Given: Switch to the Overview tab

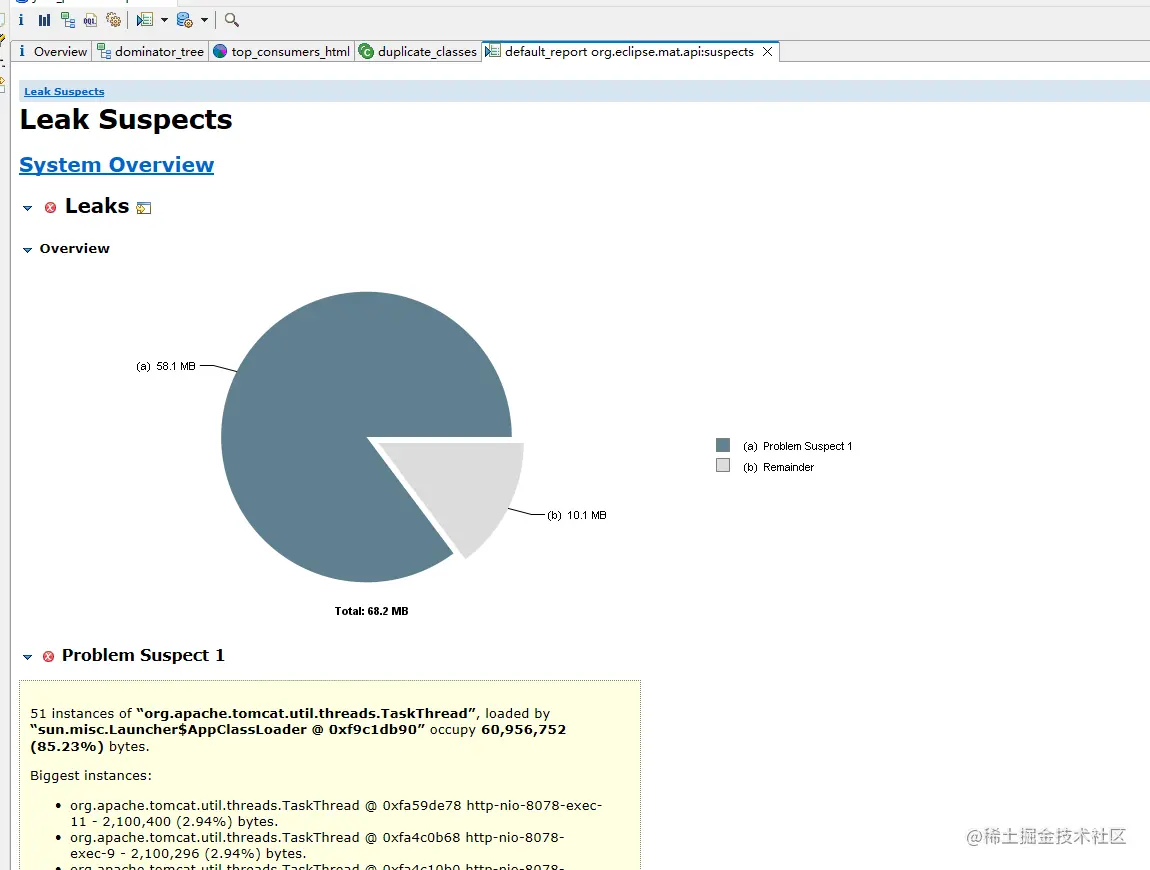Looking at the screenshot, I should point(52,51).
